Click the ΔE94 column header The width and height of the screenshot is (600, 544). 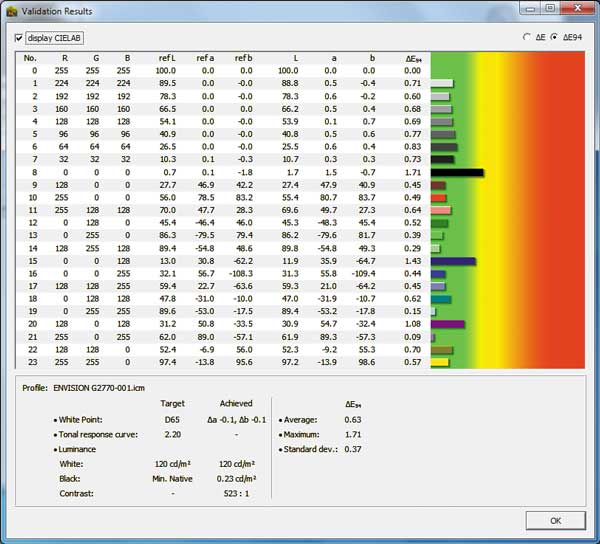coord(411,58)
